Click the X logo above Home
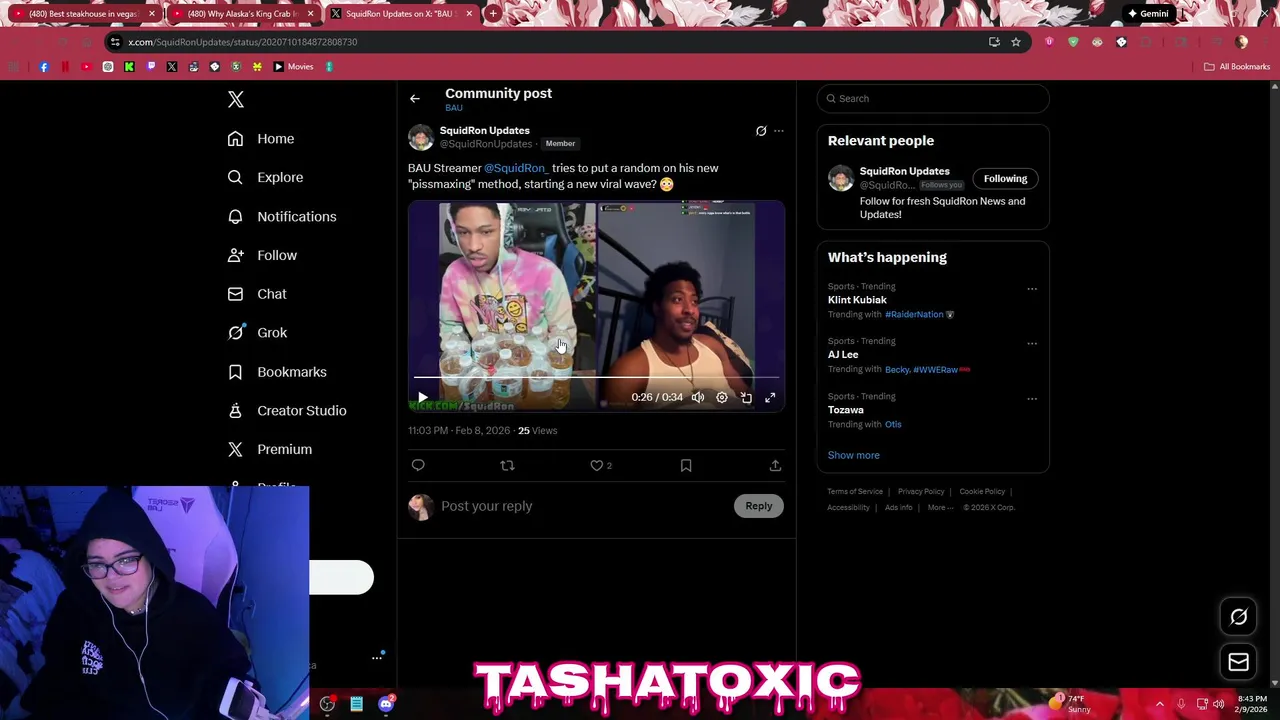1280x720 pixels. pyautogui.click(x=236, y=99)
